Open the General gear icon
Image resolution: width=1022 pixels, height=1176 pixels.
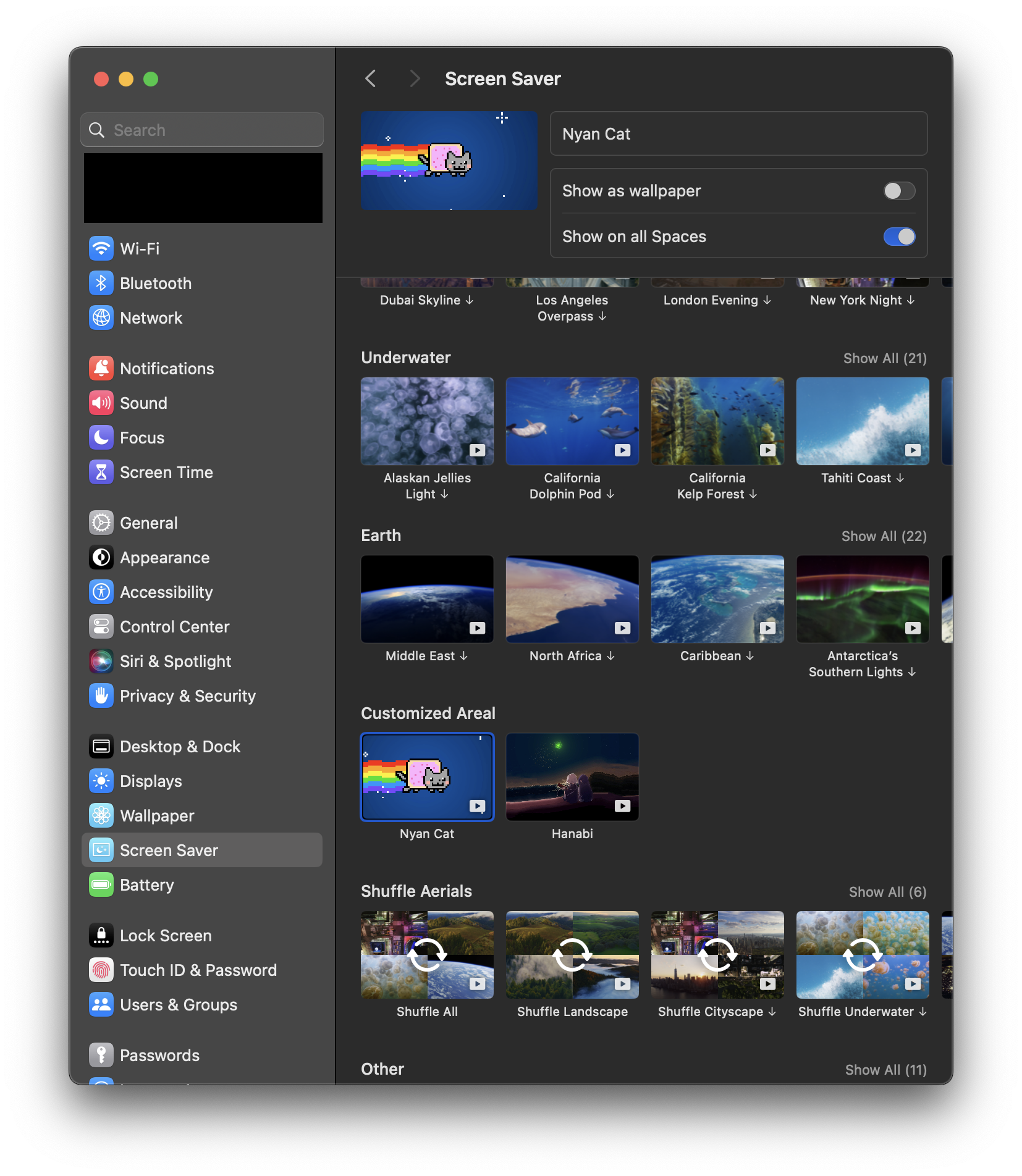click(x=101, y=523)
